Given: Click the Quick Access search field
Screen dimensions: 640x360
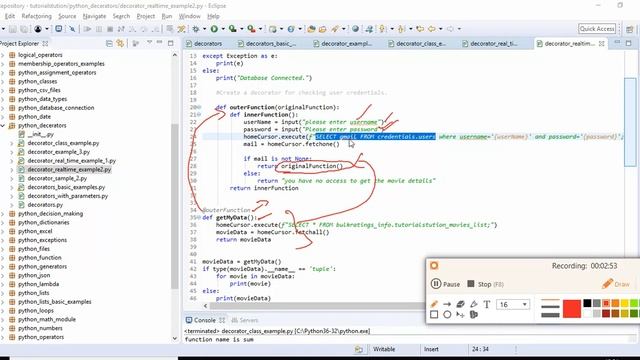Looking at the screenshot, I should click(597, 29).
